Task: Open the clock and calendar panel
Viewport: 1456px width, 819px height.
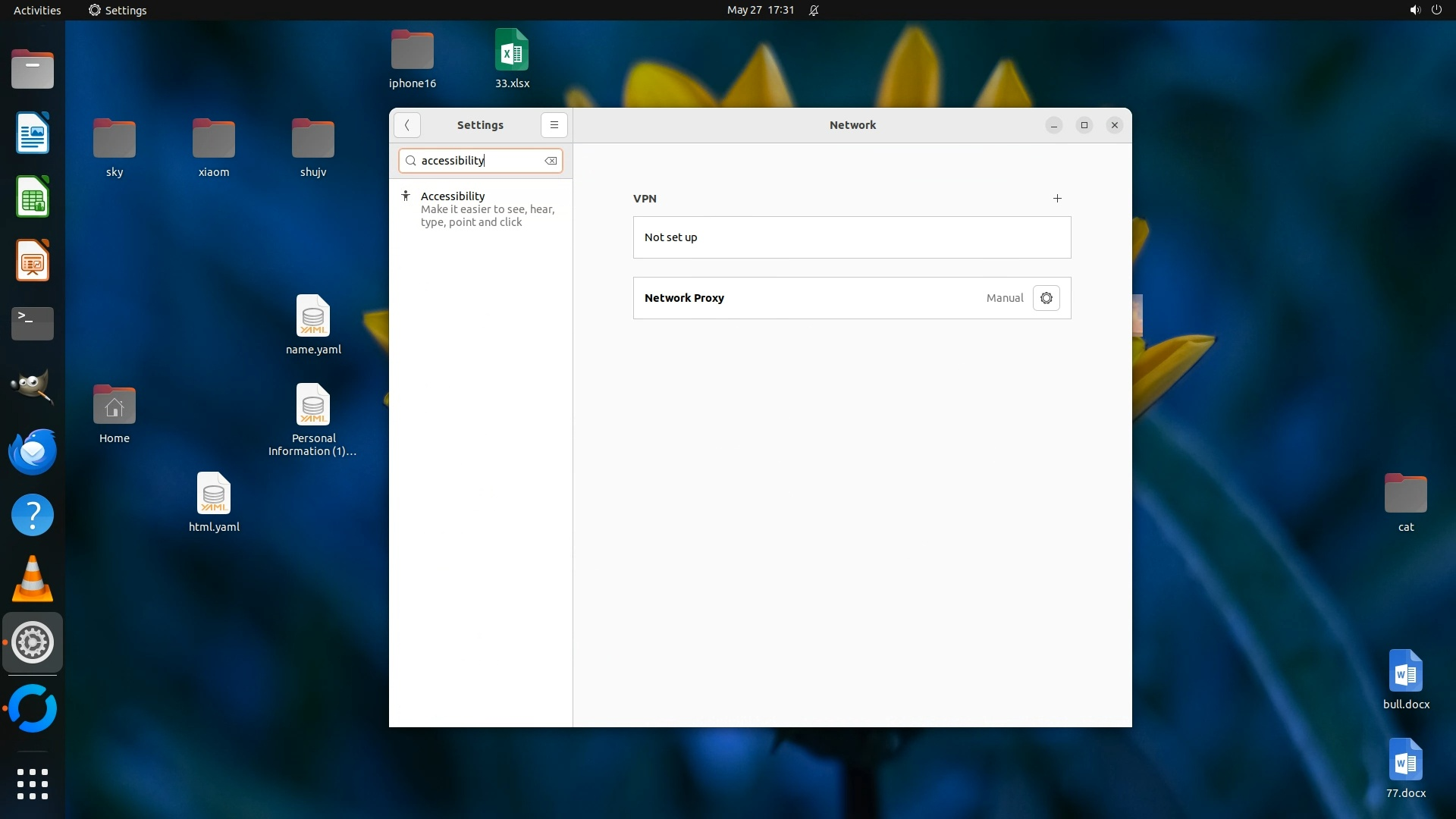Action: click(760, 10)
